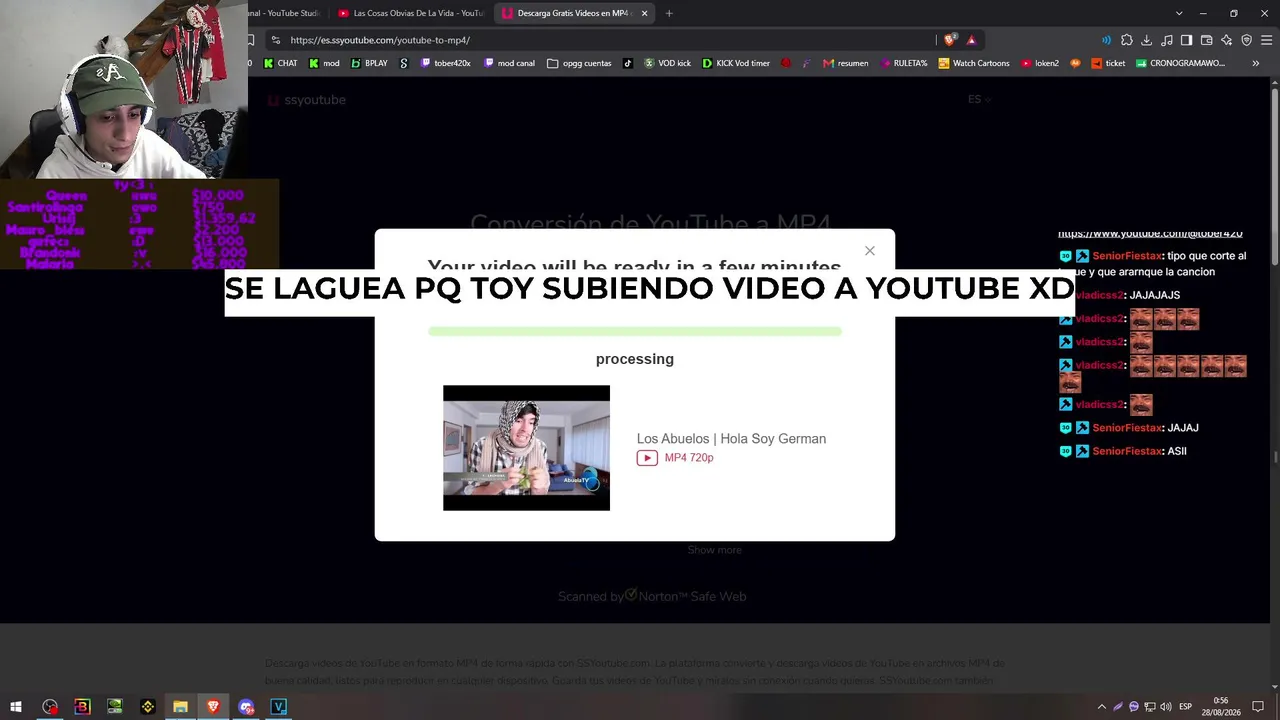
Task: Open the first 'mod' Kick bookmark
Action: click(x=324, y=63)
